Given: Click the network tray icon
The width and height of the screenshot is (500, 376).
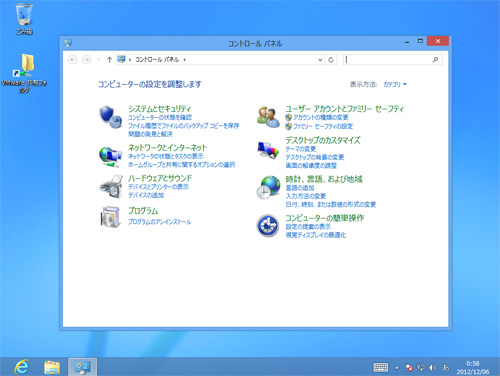Looking at the screenshot, I should click(421, 368).
